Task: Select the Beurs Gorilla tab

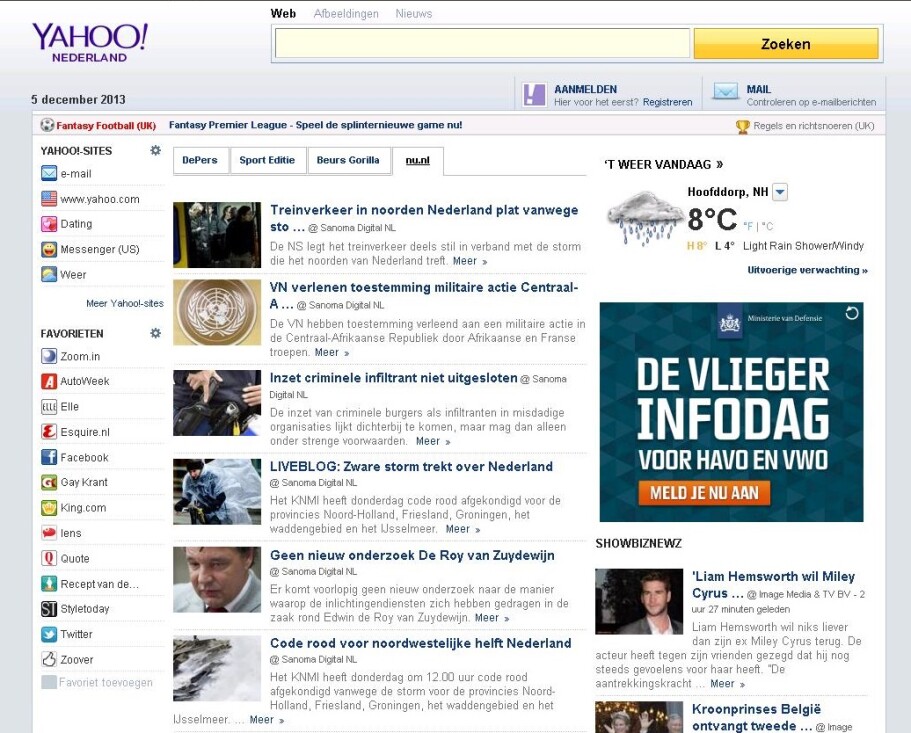Action: point(348,160)
